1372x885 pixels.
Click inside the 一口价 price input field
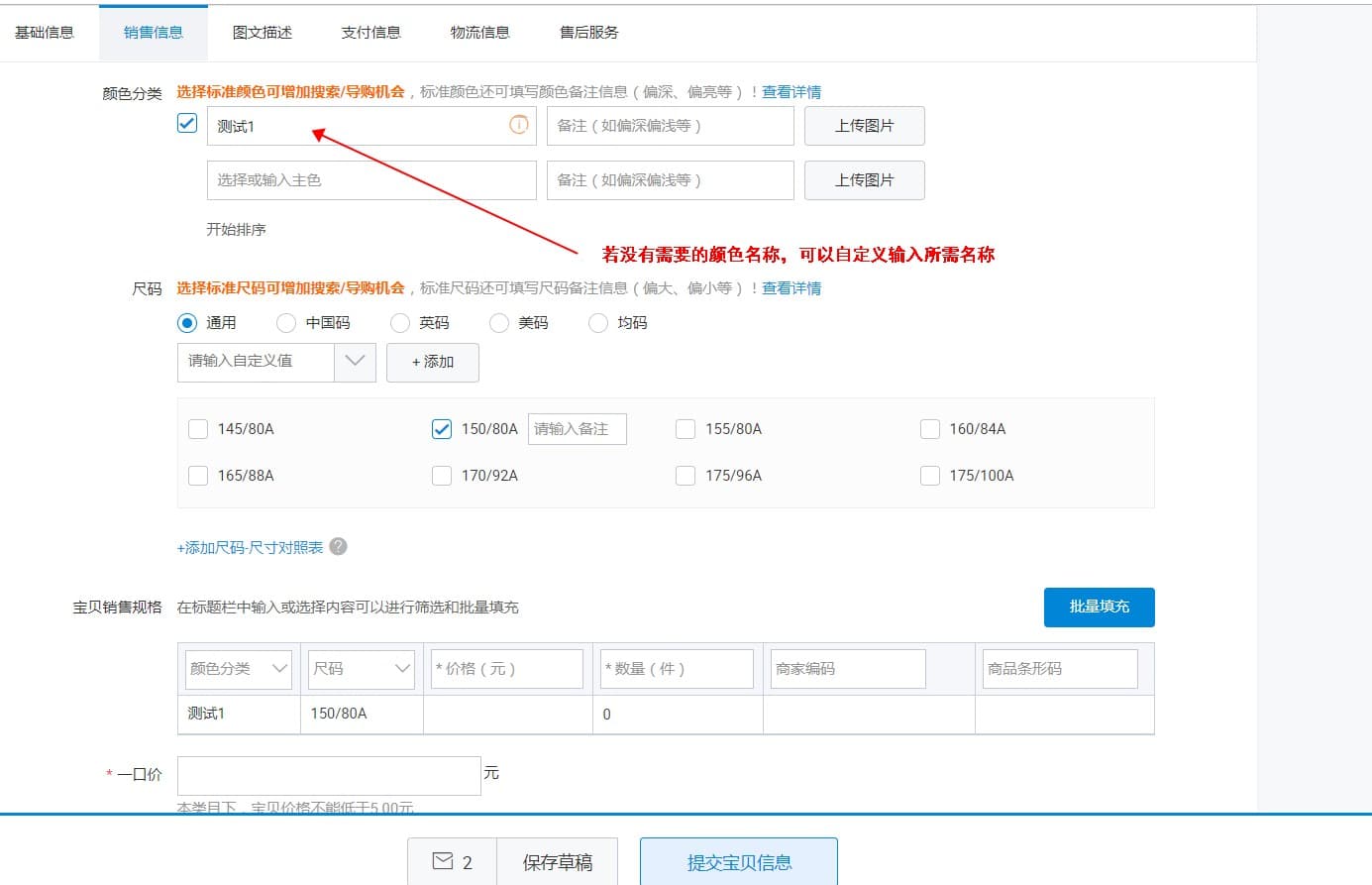click(329, 775)
